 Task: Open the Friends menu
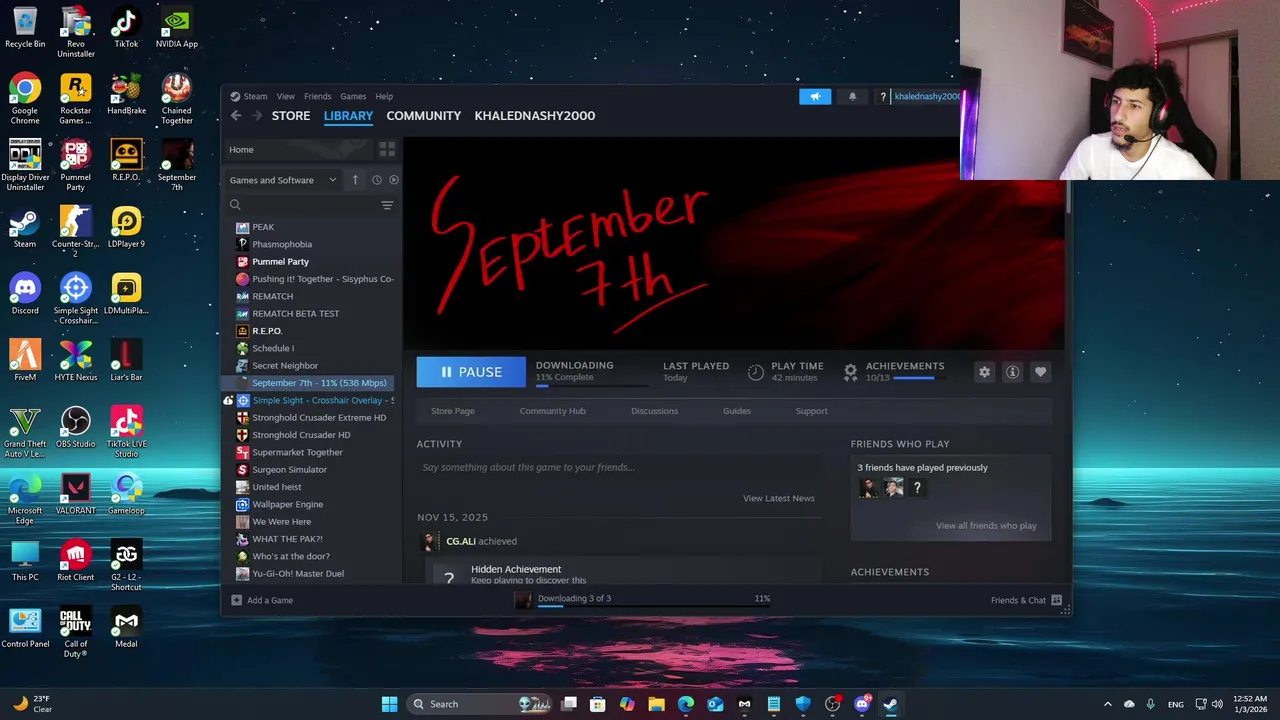tap(317, 97)
